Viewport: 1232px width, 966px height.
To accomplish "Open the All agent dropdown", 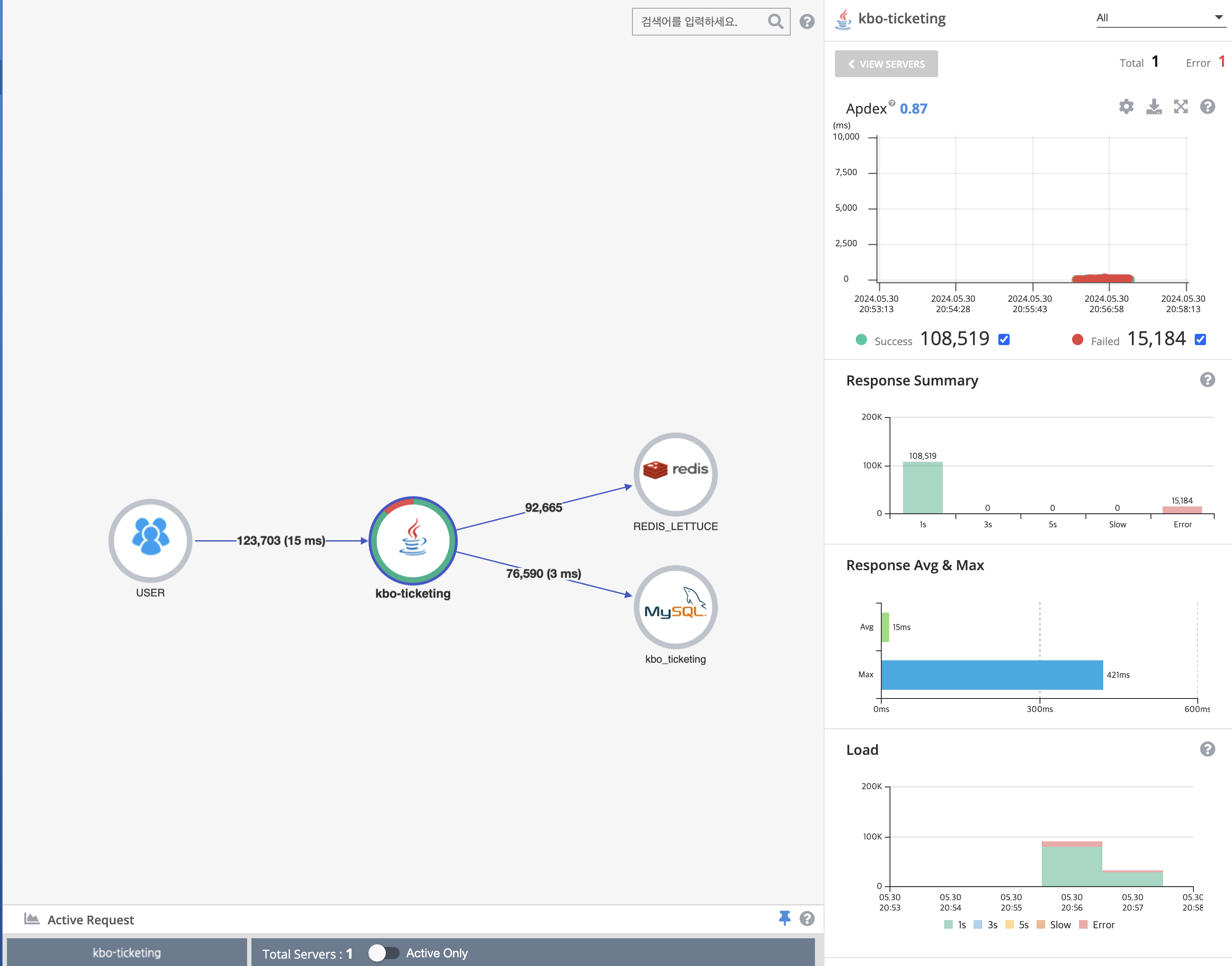I will coord(1160,18).
